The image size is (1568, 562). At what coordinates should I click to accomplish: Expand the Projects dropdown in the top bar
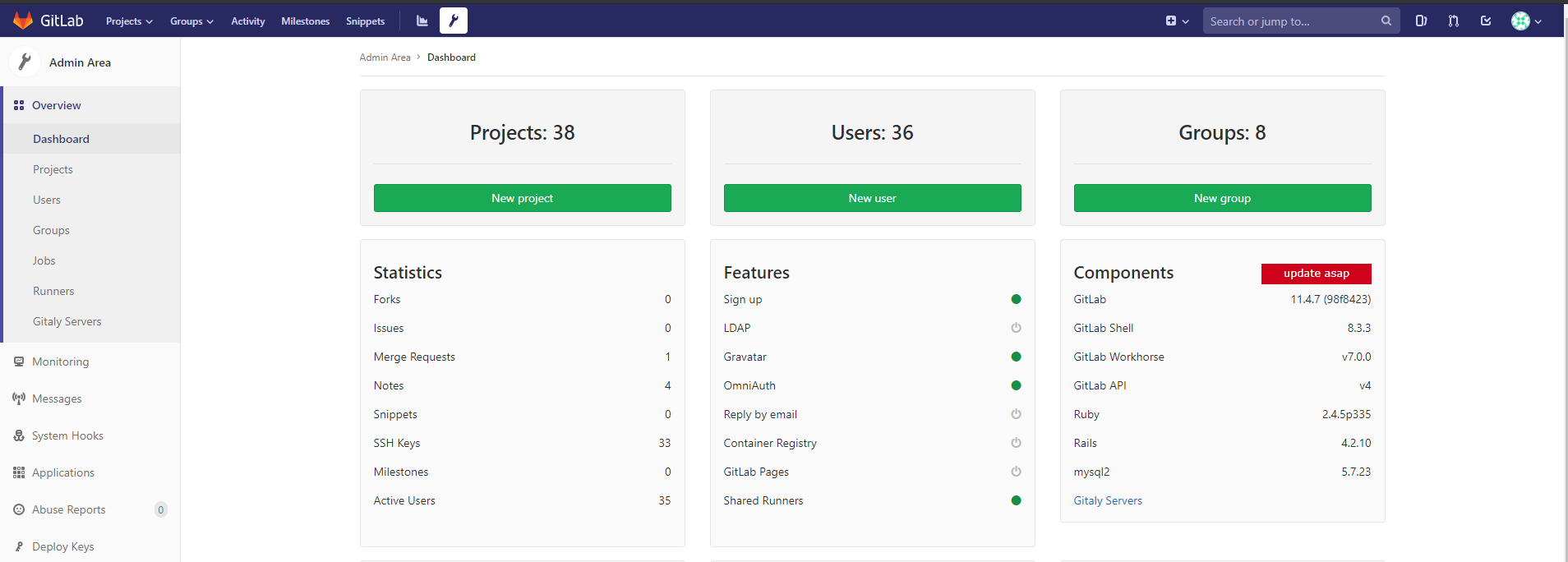tap(129, 21)
